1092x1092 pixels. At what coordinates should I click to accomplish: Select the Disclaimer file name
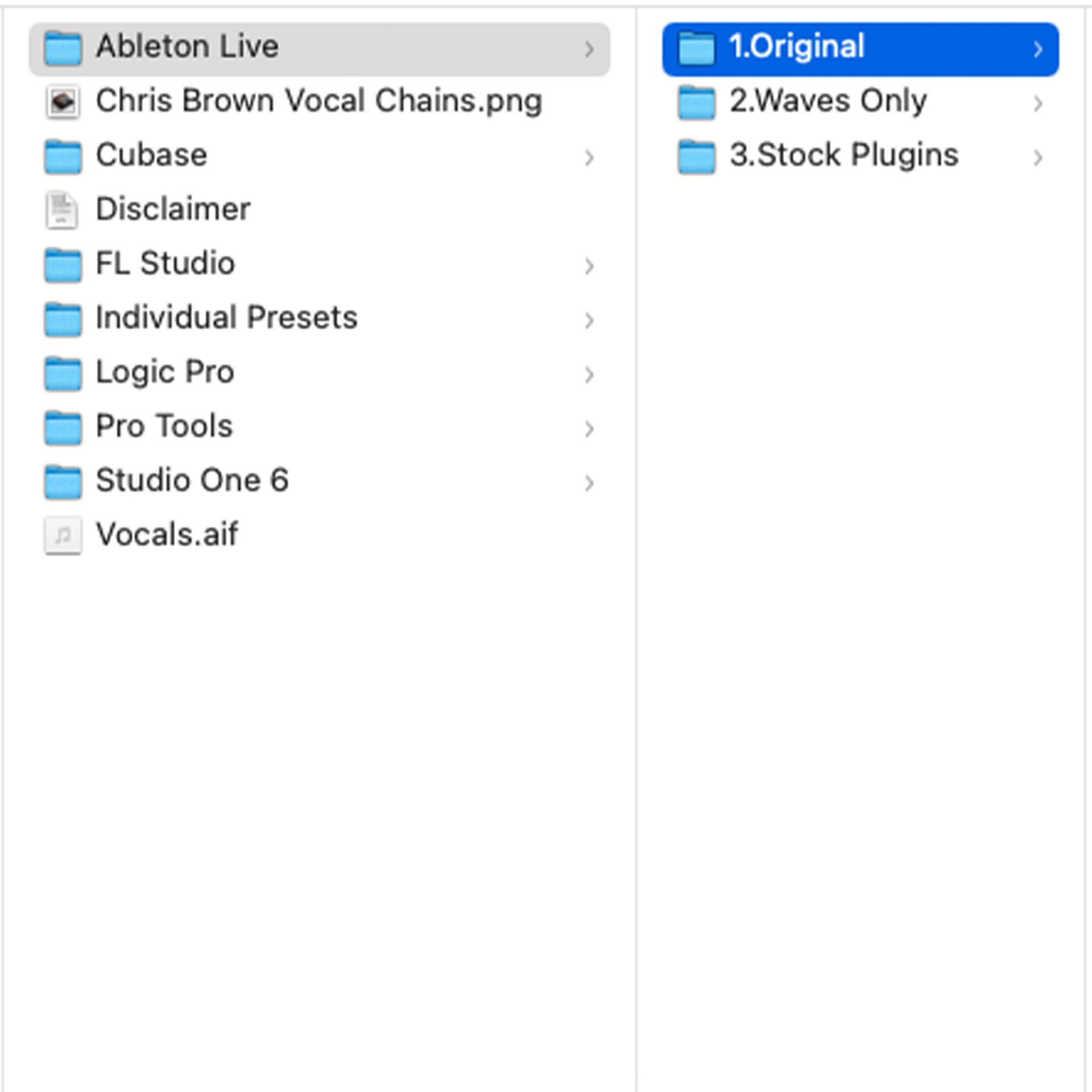pos(173,209)
